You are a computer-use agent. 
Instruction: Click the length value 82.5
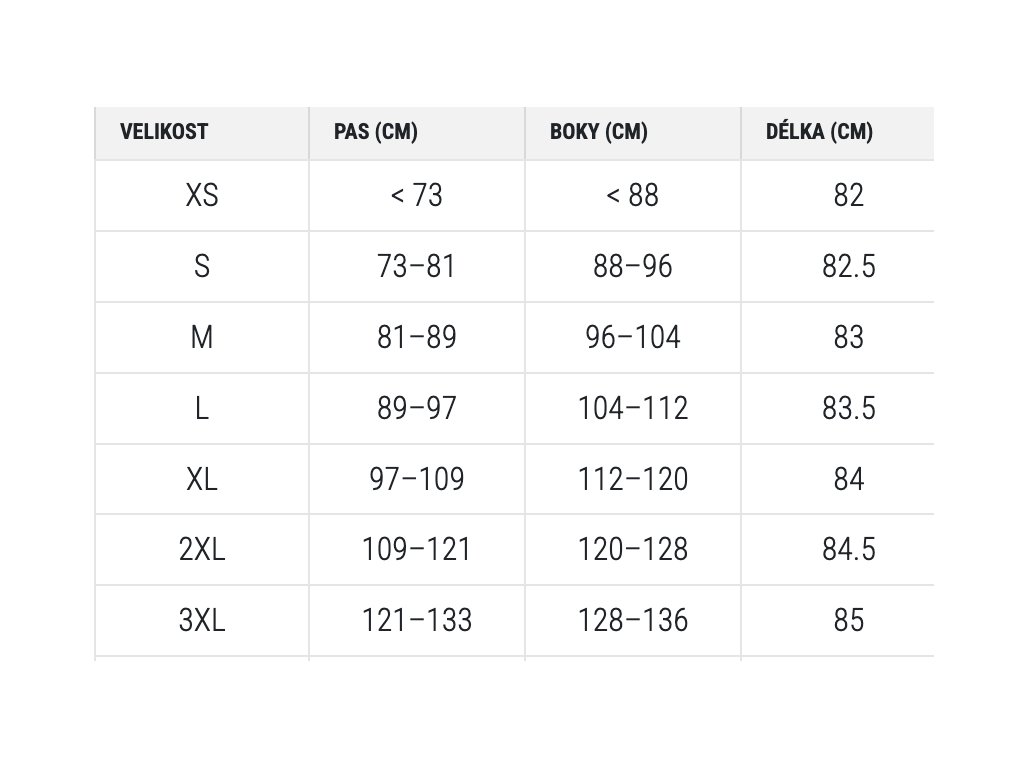pos(849,266)
